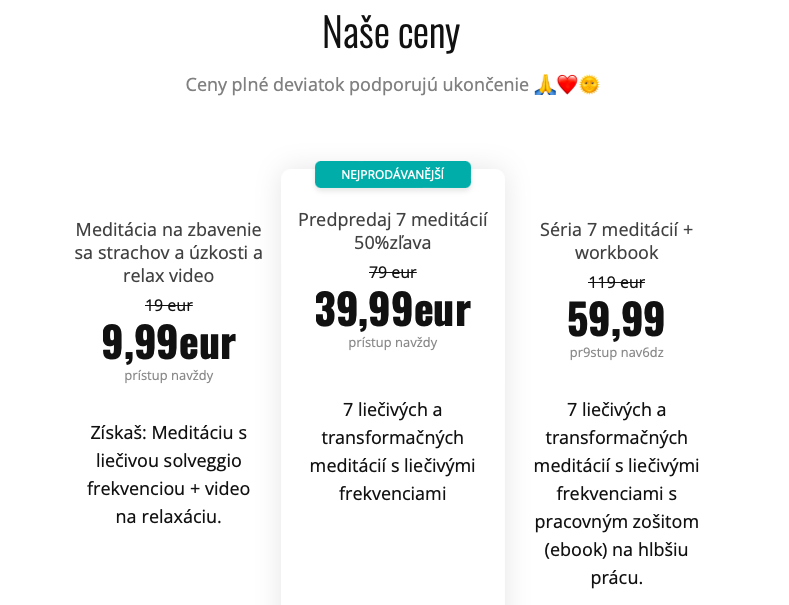Click the NEJPRODÁVANĚJŠÍ badge
789x605 pixels.
point(393,175)
